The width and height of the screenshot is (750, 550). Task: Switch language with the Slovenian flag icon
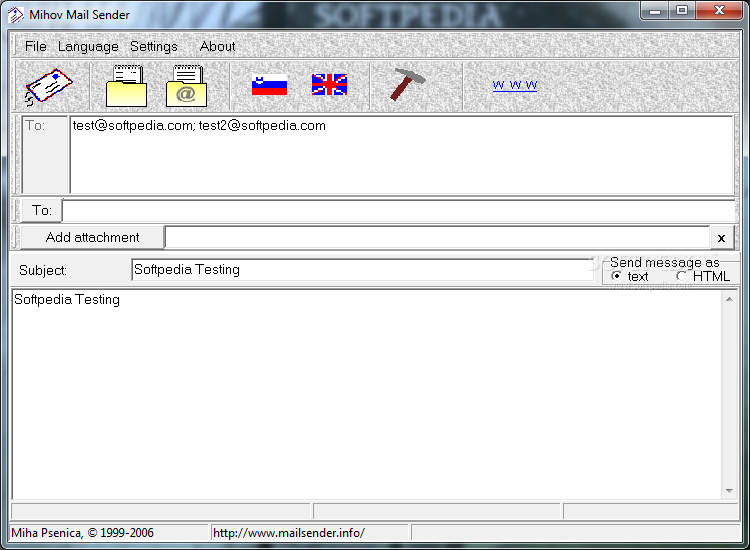(x=269, y=85)
